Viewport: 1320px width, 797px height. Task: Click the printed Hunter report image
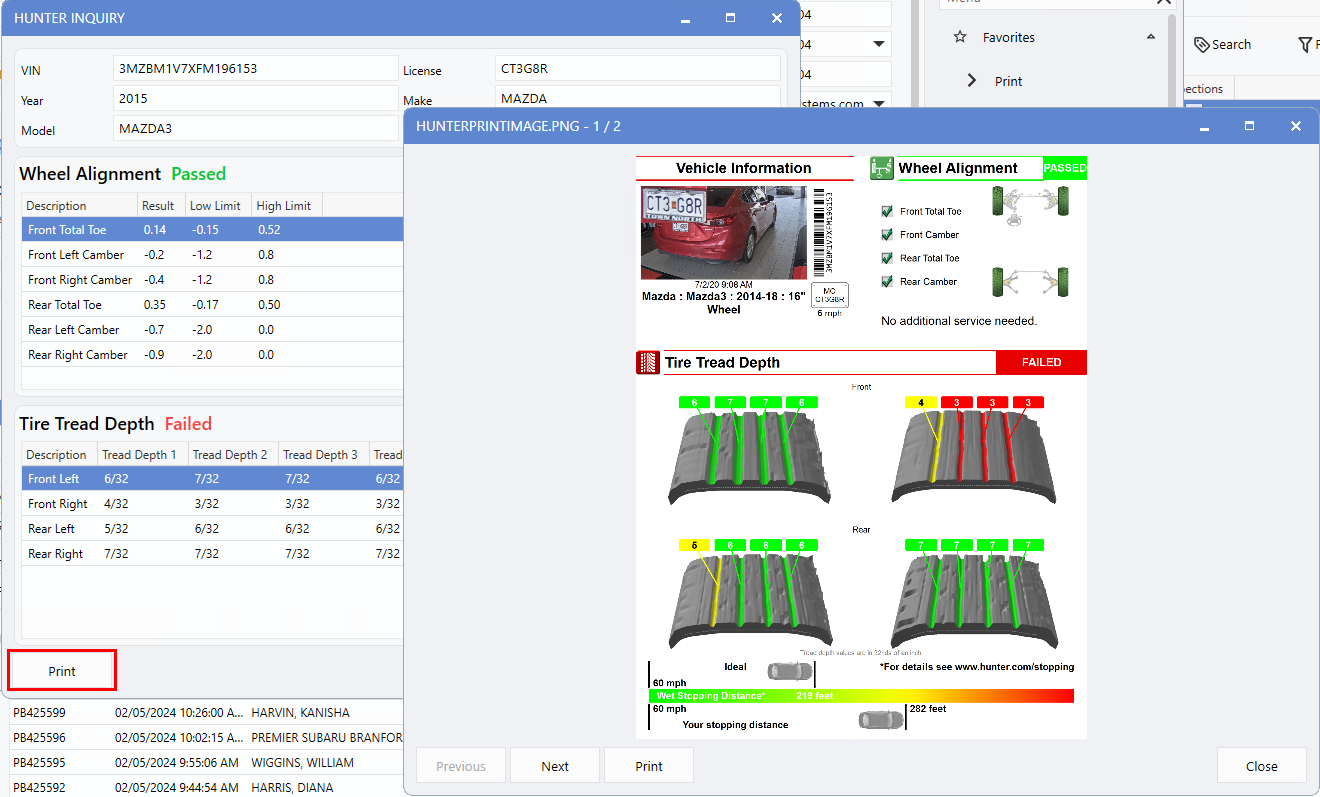point(861,447)
